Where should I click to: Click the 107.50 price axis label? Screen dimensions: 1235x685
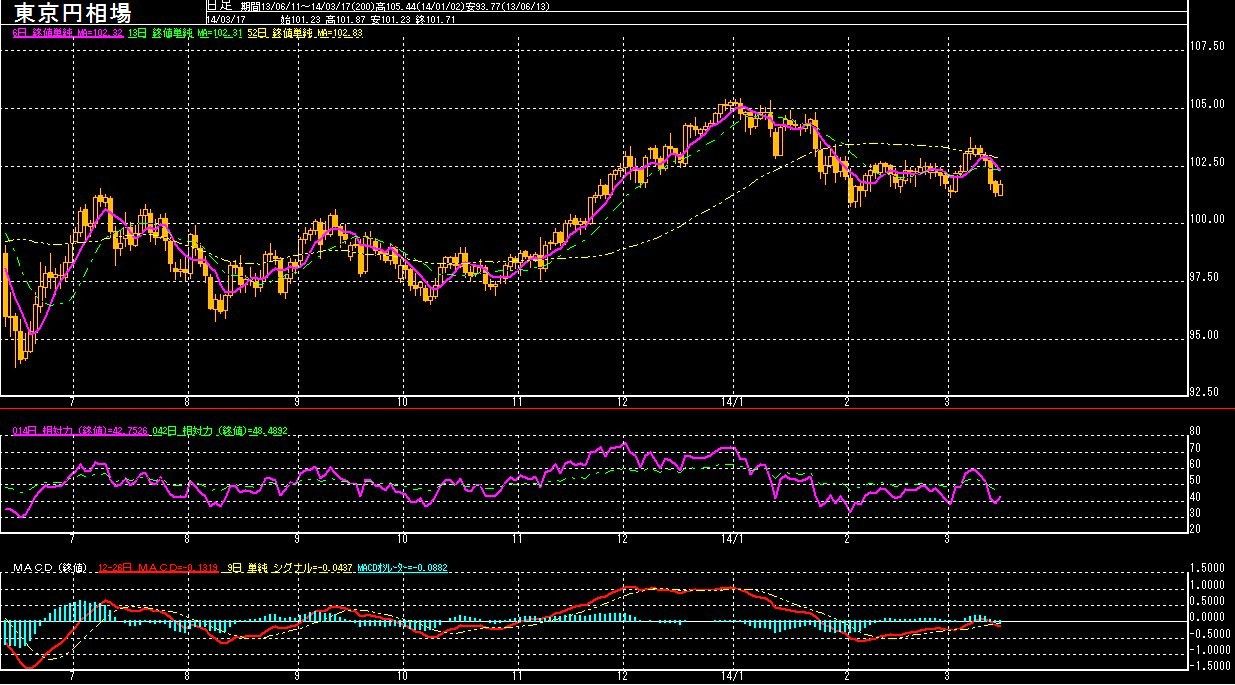point(1208,46)
